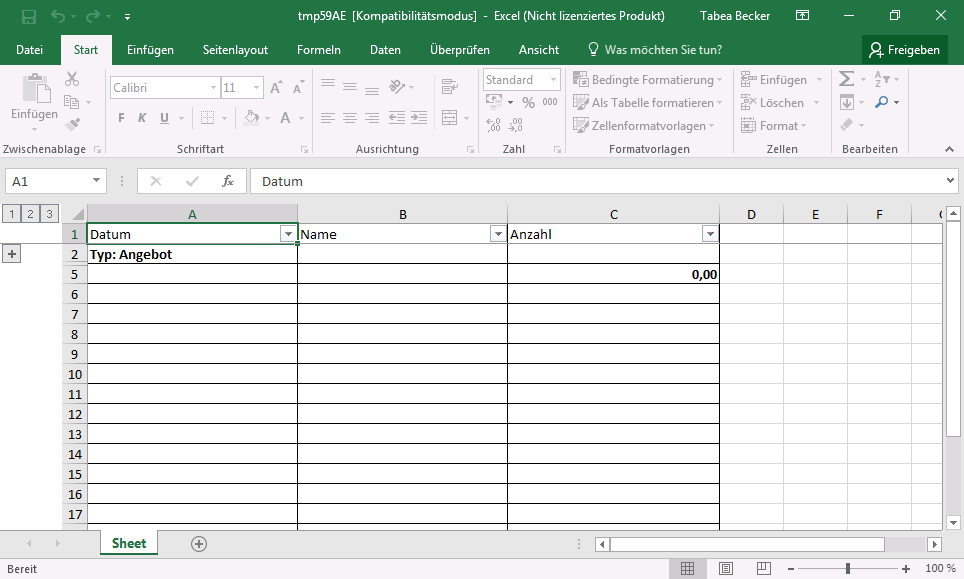Screen dimensions: 964x579
Task: Select Normal view in the status bar
Action: click(x=687, y=569)
